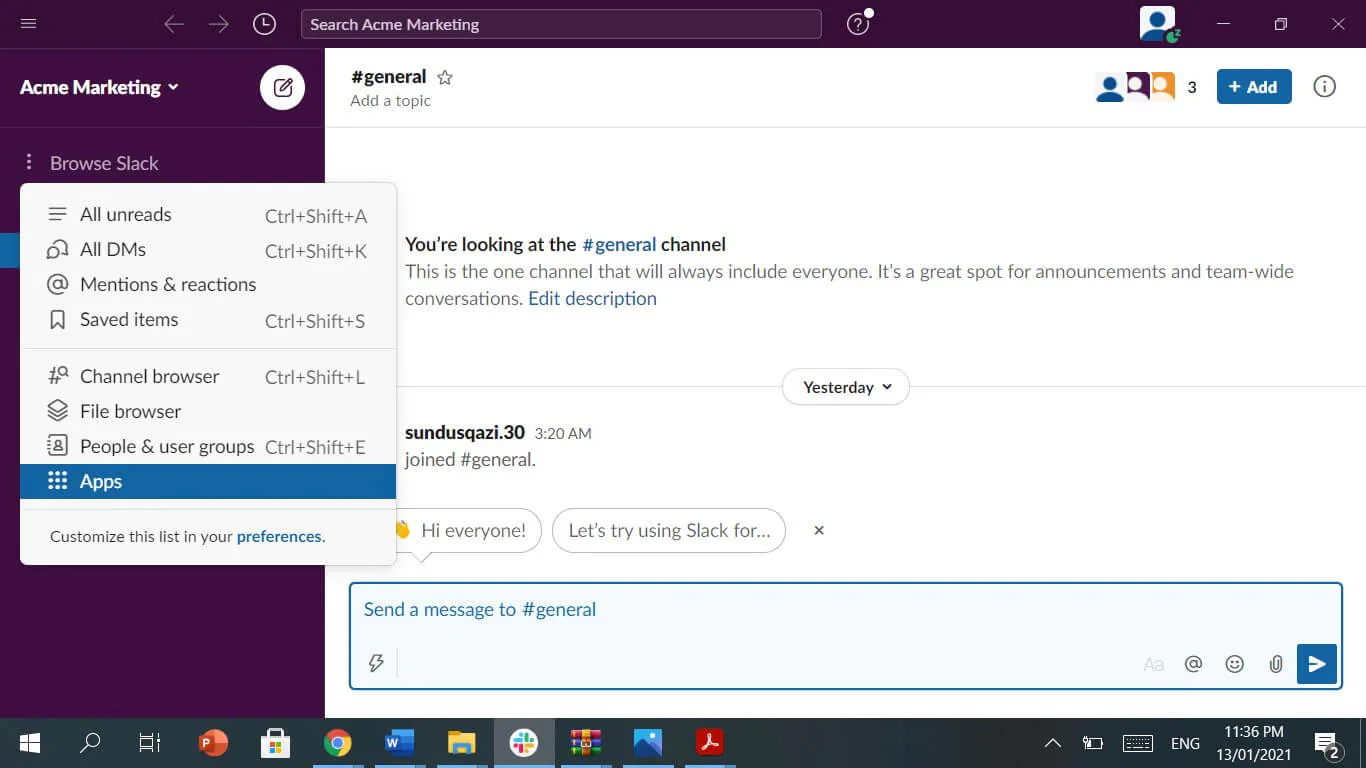Click the Search Acme Marketing field
The width and height of the screenshot is (1366, 768).
pos(561,24)
